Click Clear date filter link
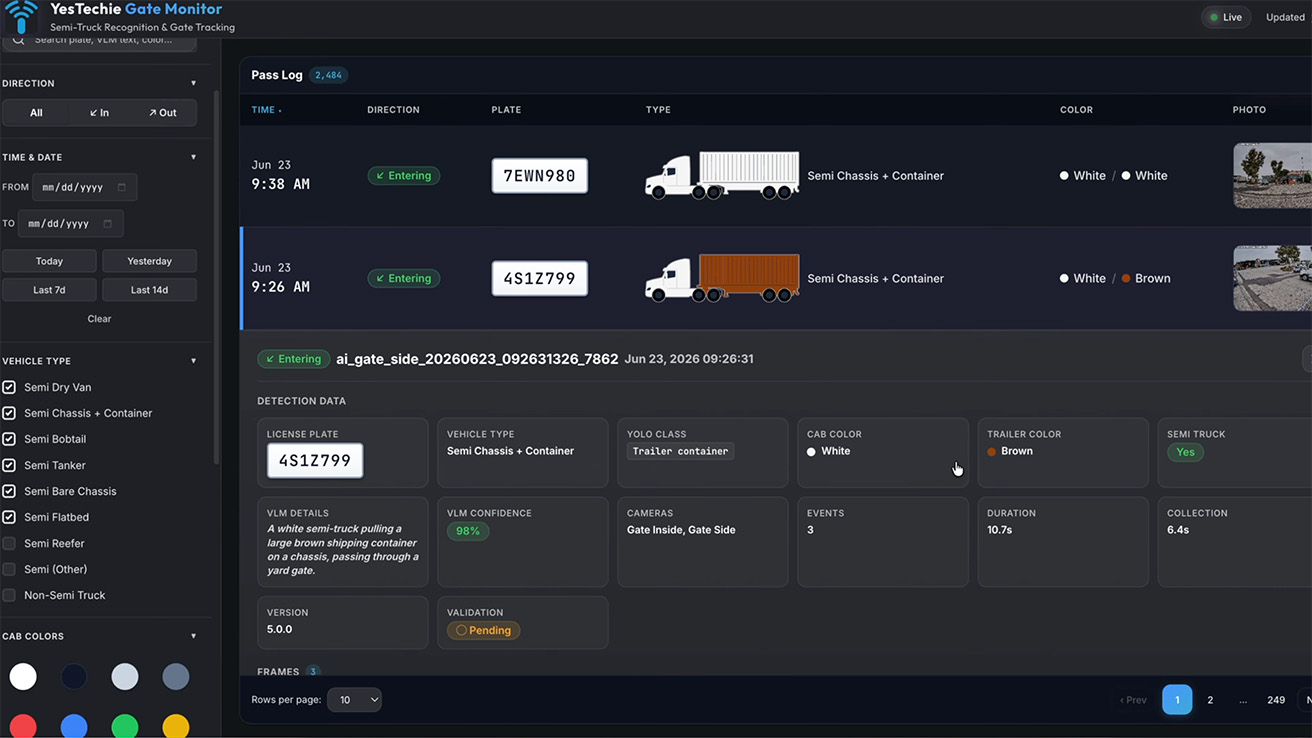Screen dimensions: 1312x738 click(99, 319)
